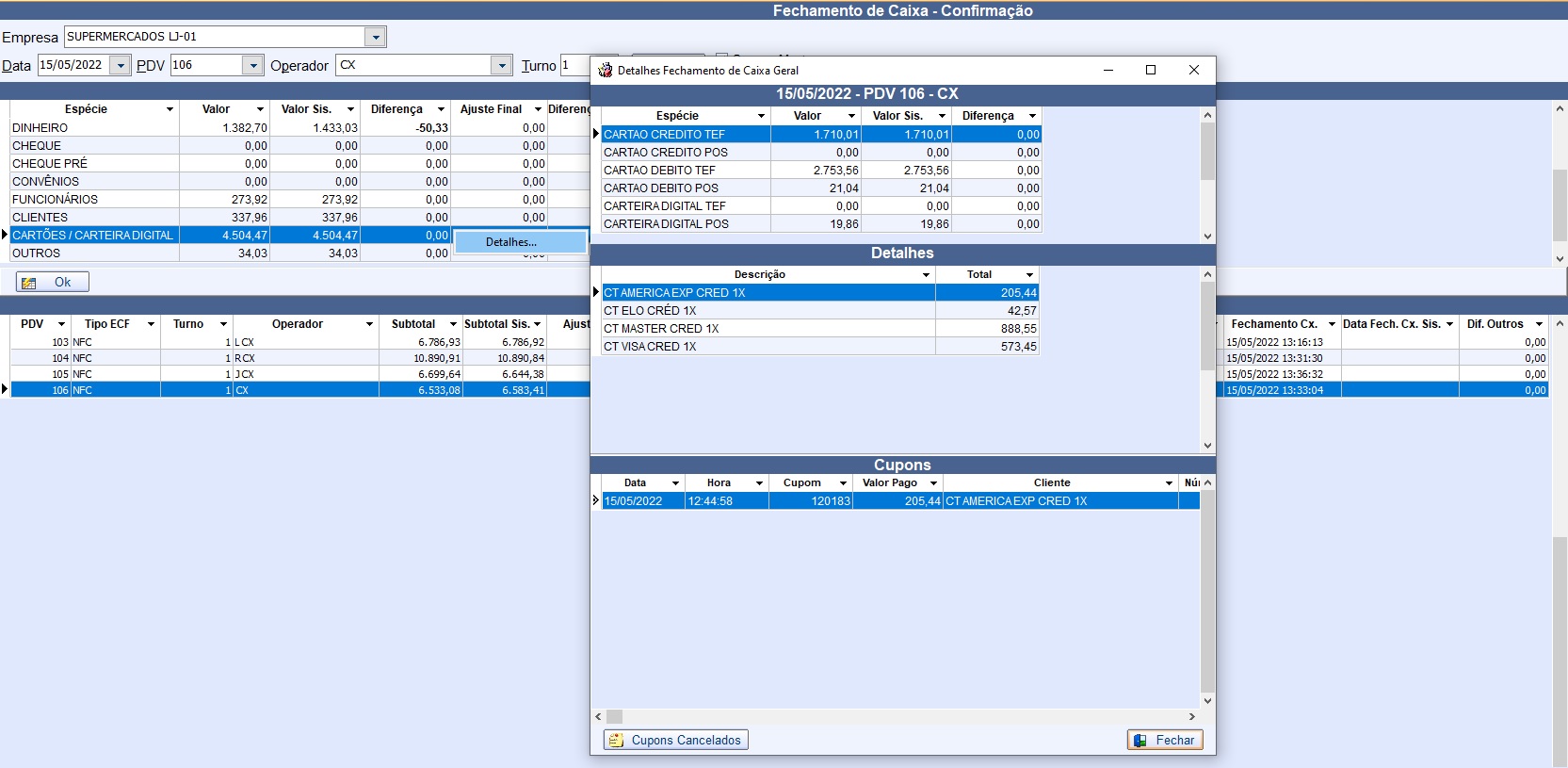Select PDV 105 row operated by J CX

click(299, 374)
